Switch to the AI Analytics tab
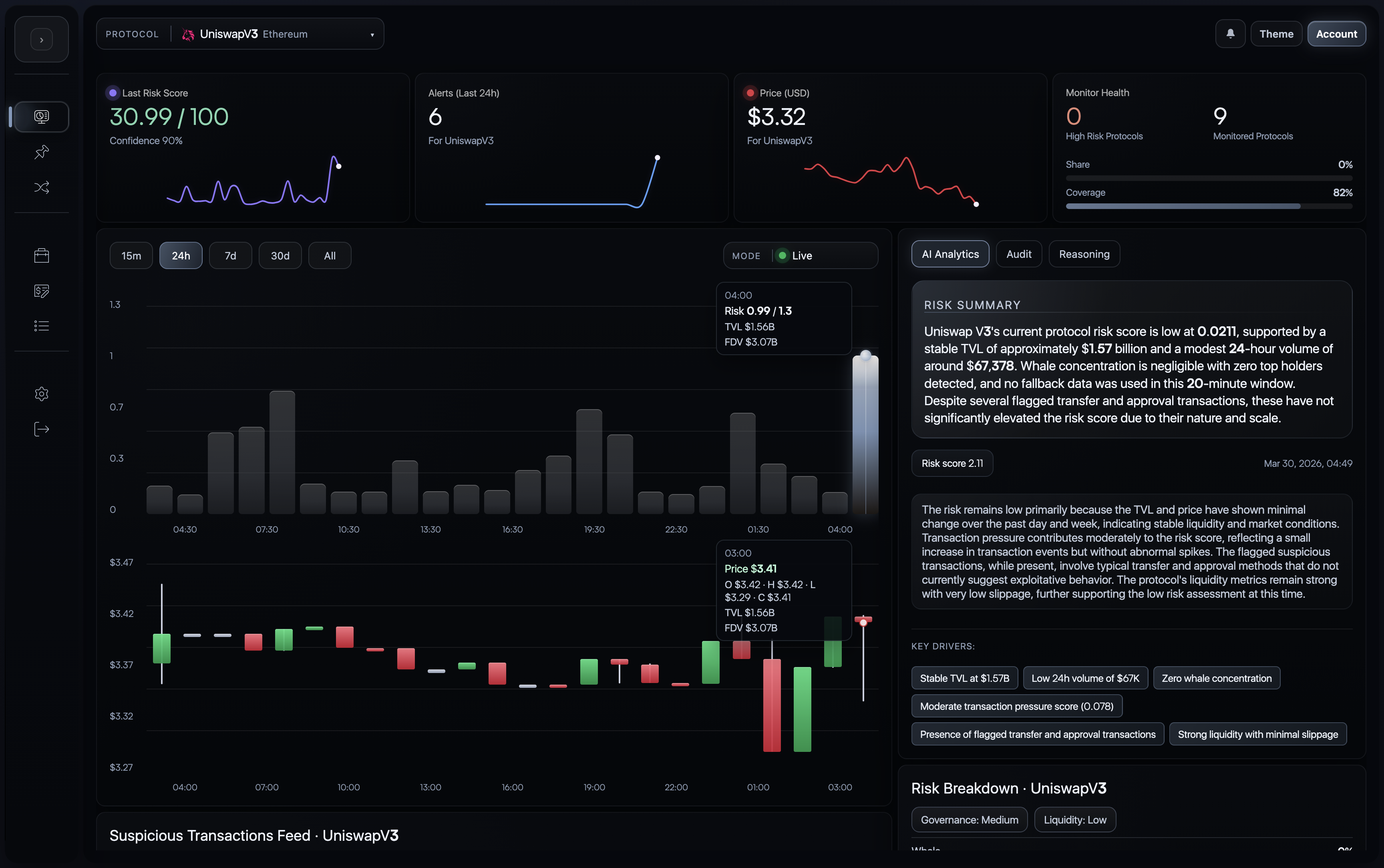This screenshot has width=1384, height=868. point(950,254)
